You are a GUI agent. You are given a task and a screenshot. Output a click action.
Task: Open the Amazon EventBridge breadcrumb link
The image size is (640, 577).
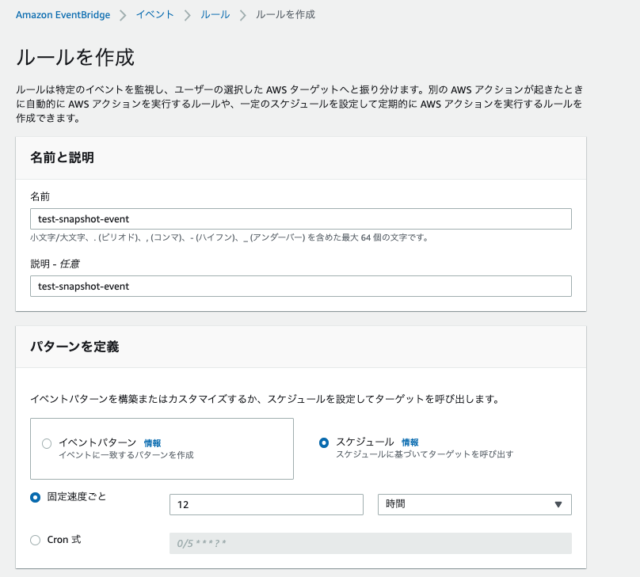(x=63, y=15)
